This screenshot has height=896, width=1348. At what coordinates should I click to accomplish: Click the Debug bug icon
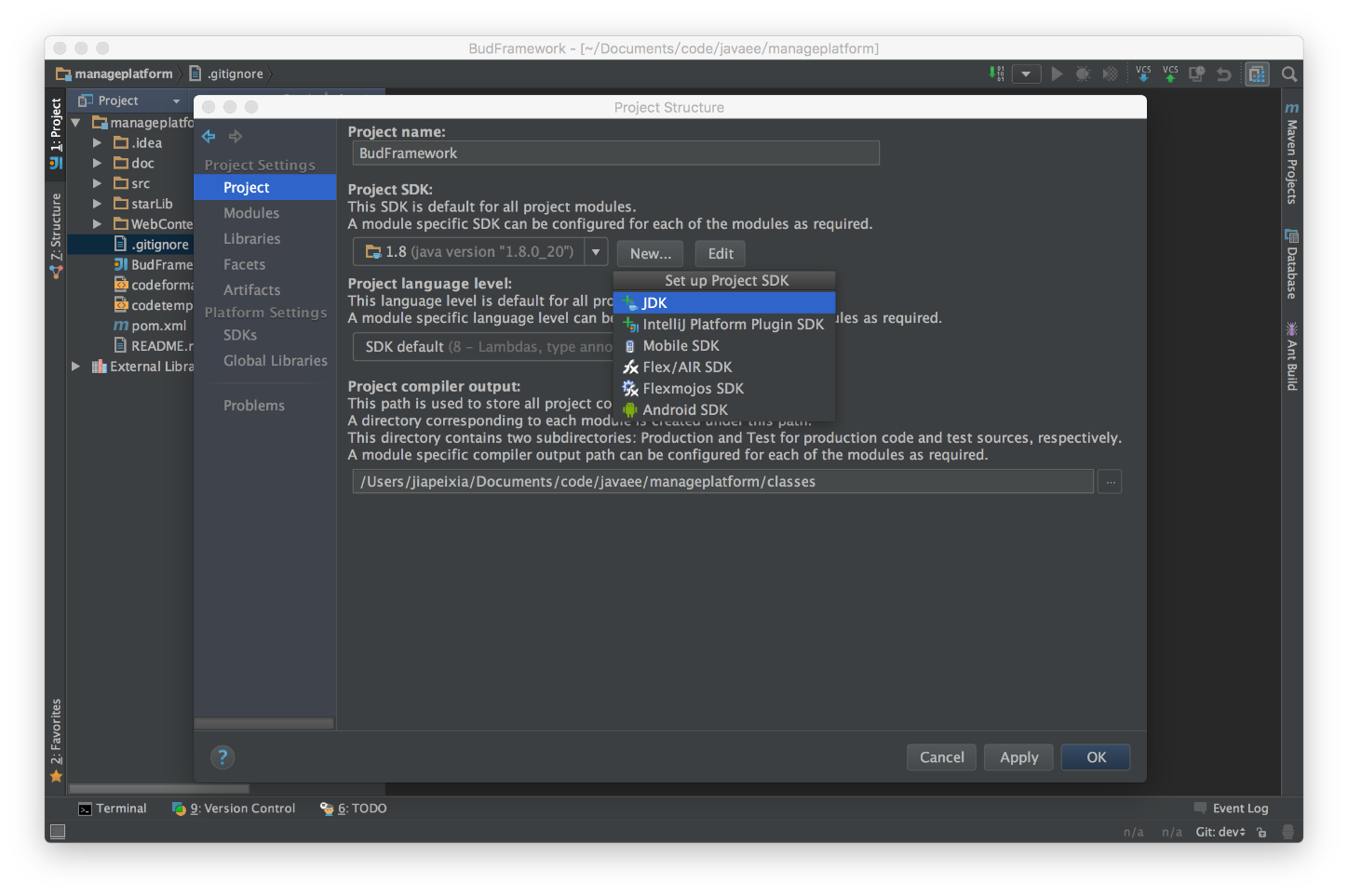click(1083, 74)
